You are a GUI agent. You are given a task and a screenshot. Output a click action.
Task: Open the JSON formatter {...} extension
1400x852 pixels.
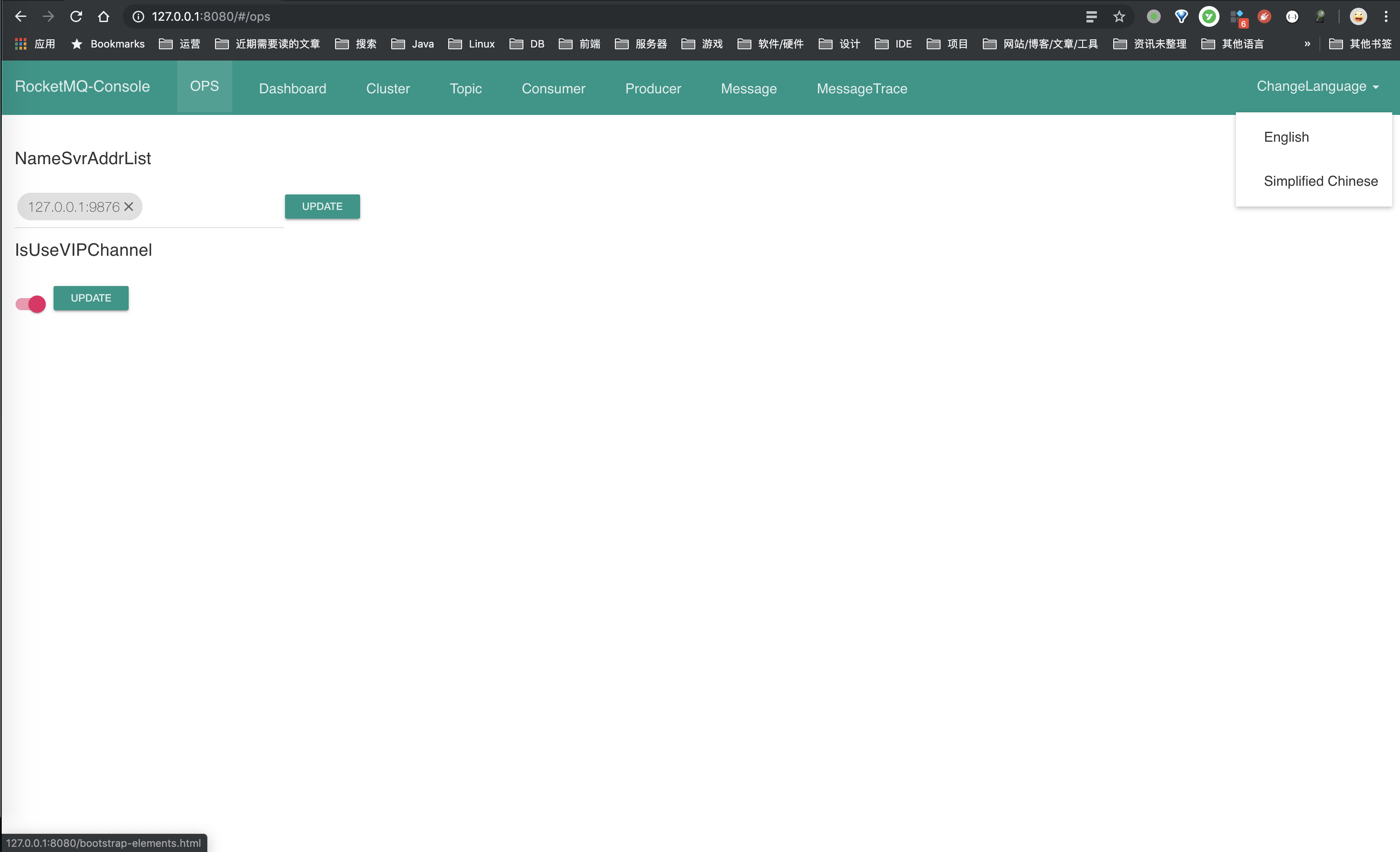click(1292, 16)
